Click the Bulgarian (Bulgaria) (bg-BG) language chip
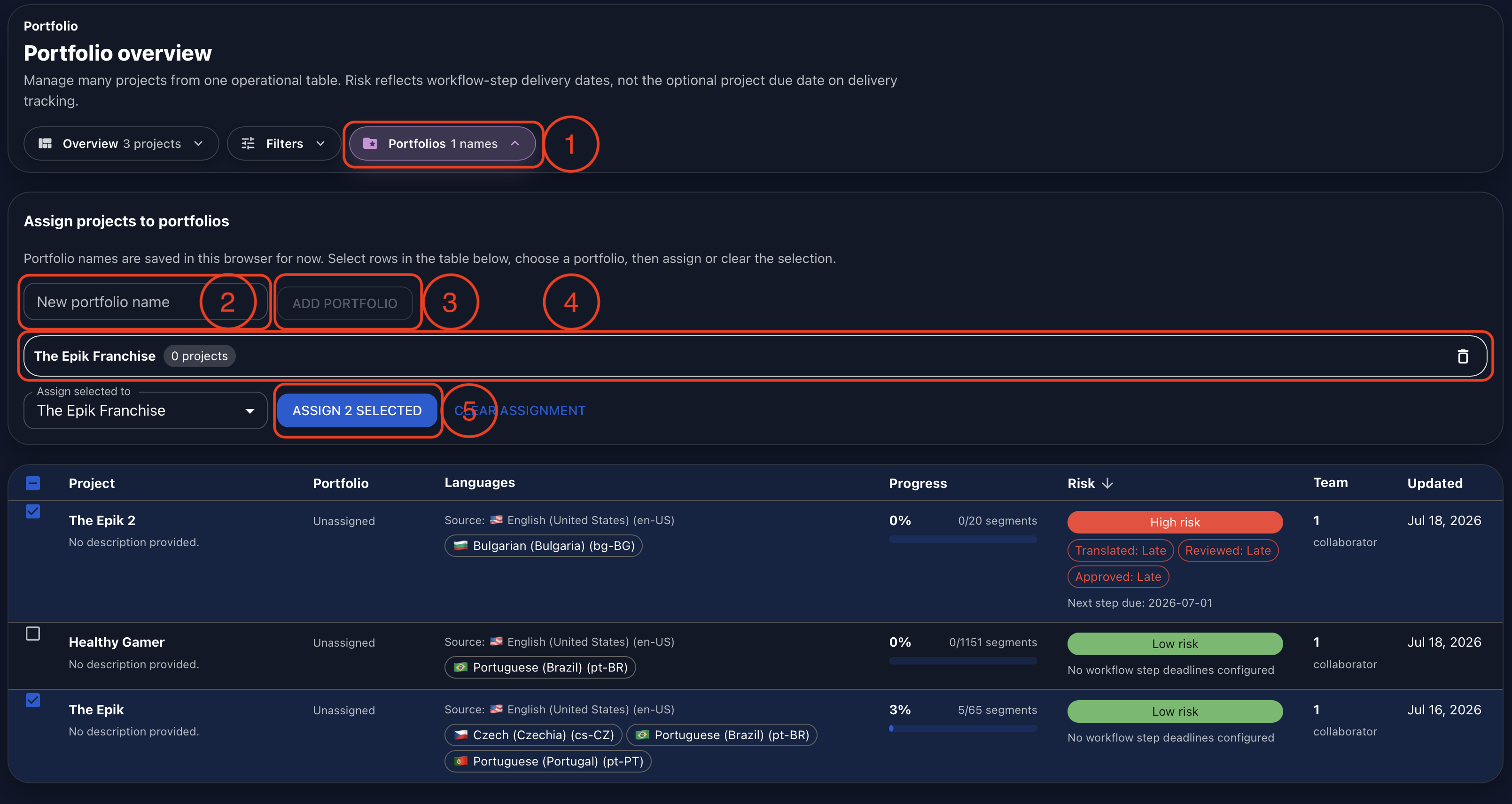Screen dimensions: 1512x804 pyautogui.click(x=544, y=546)
